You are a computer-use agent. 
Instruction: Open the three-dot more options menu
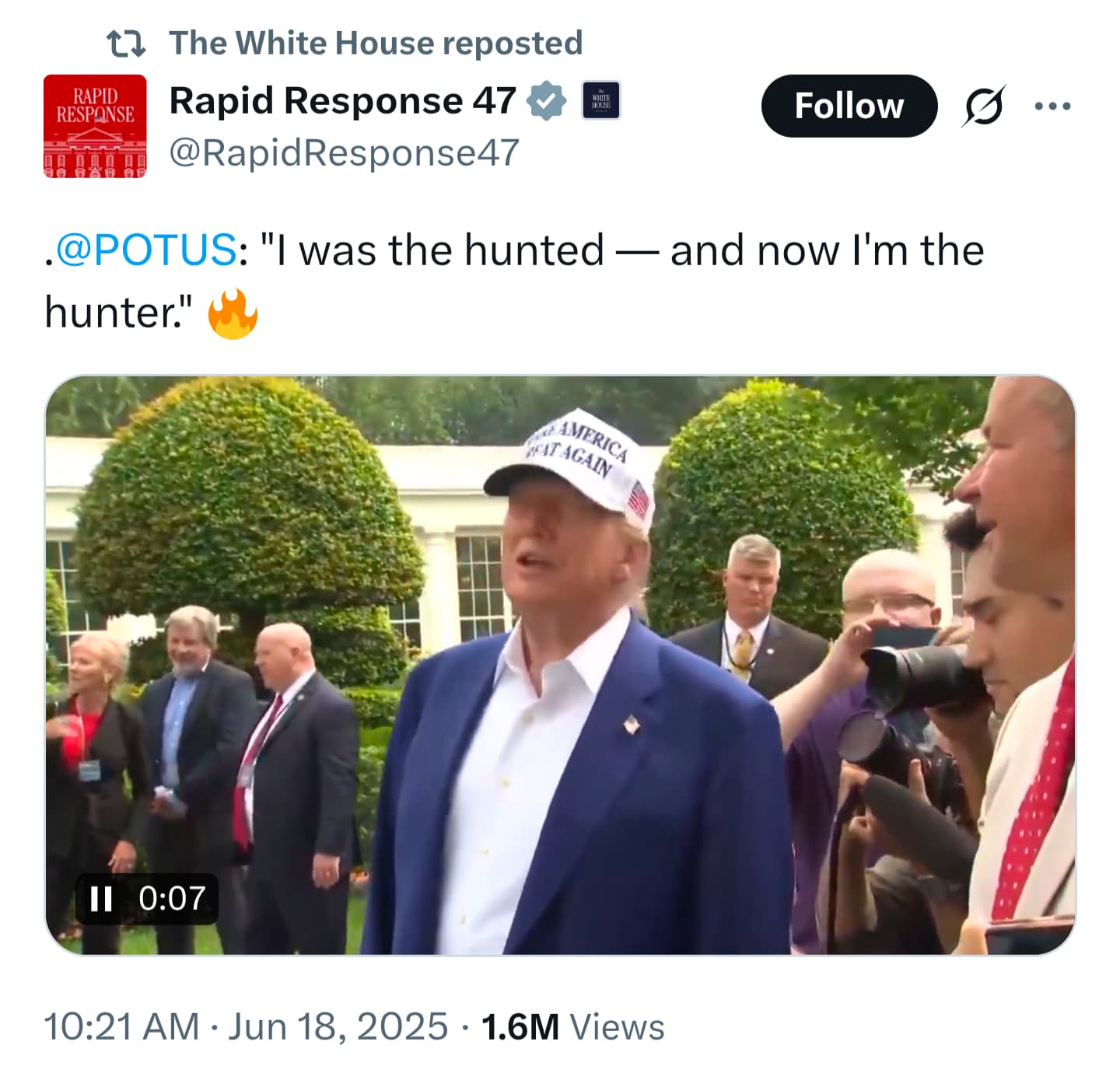pos(1053,106)
